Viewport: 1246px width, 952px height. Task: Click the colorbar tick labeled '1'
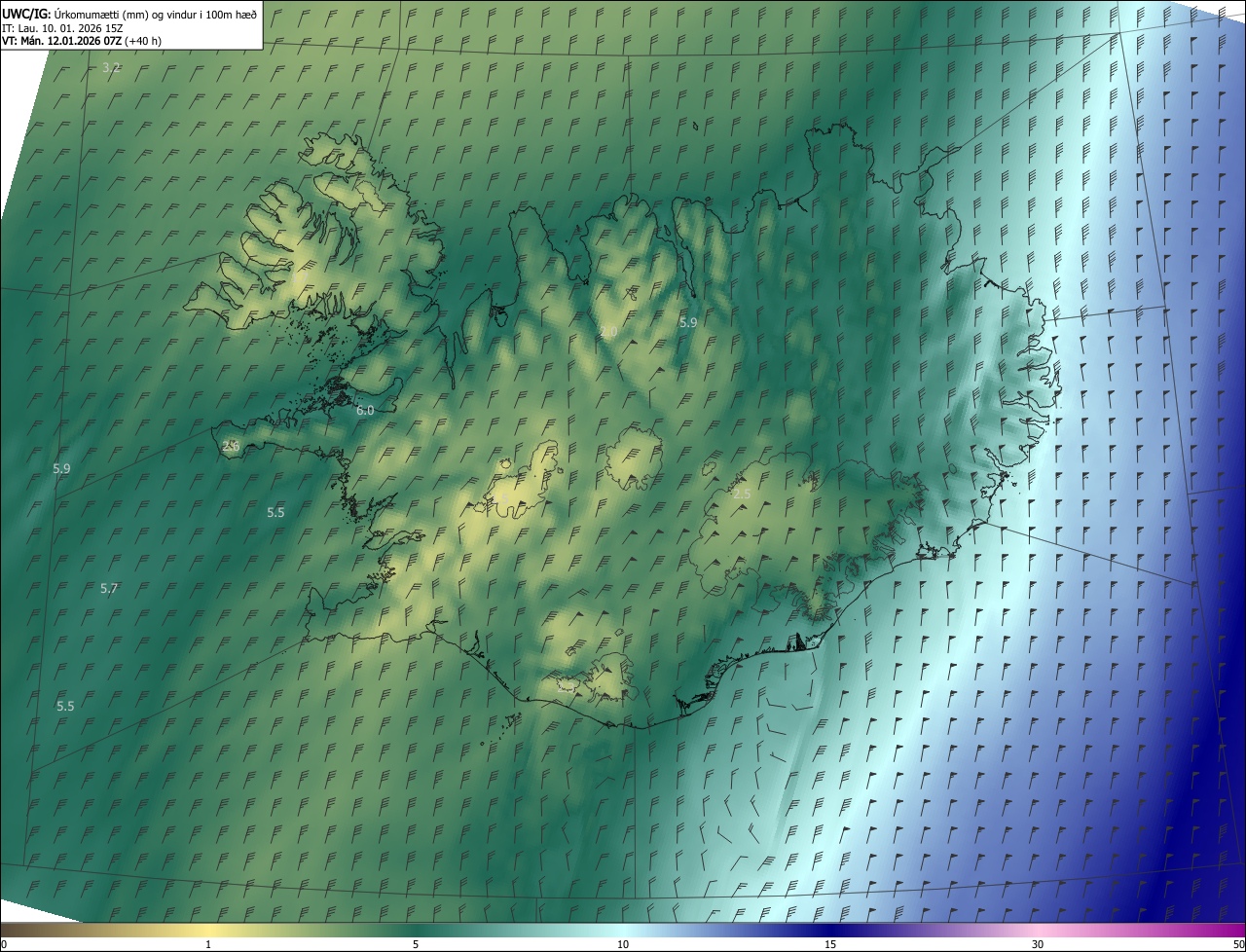(x=208, y=944)
